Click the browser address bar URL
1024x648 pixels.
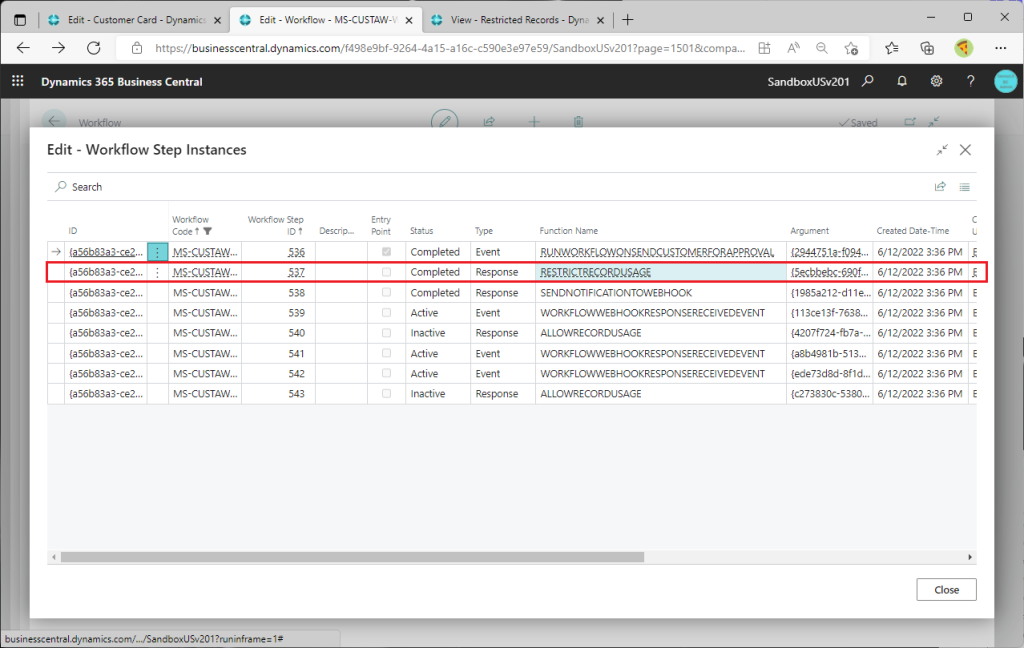coord(450,48)
